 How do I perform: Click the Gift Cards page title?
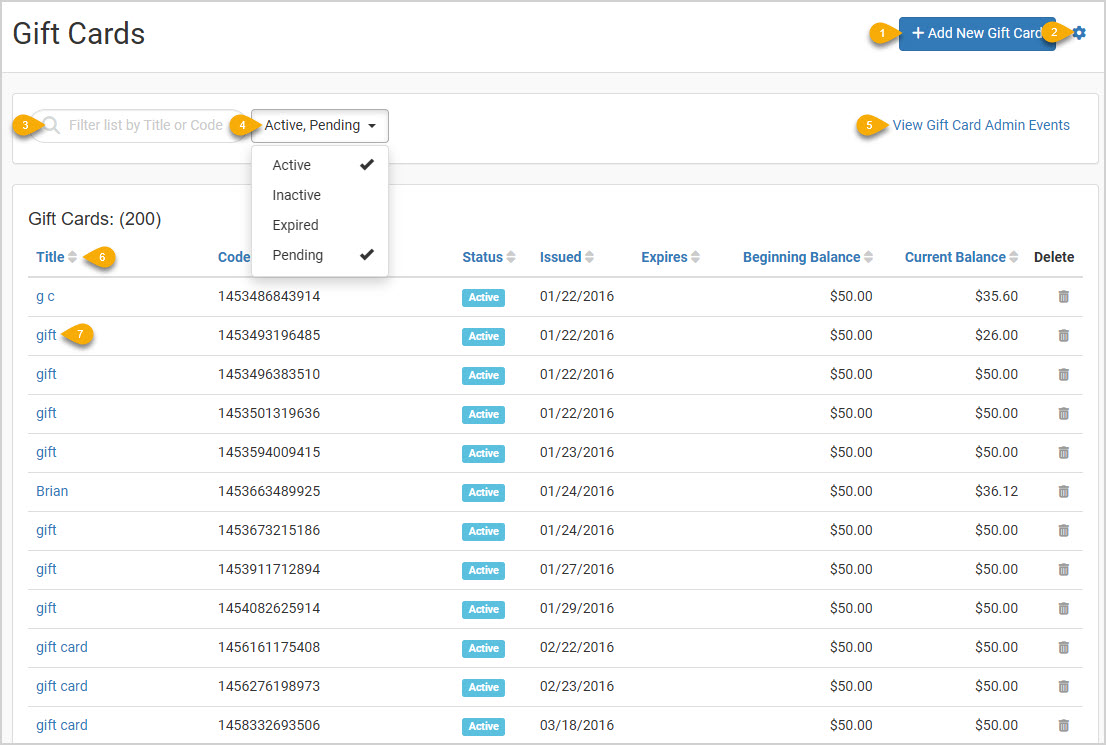tap(79, 34)
